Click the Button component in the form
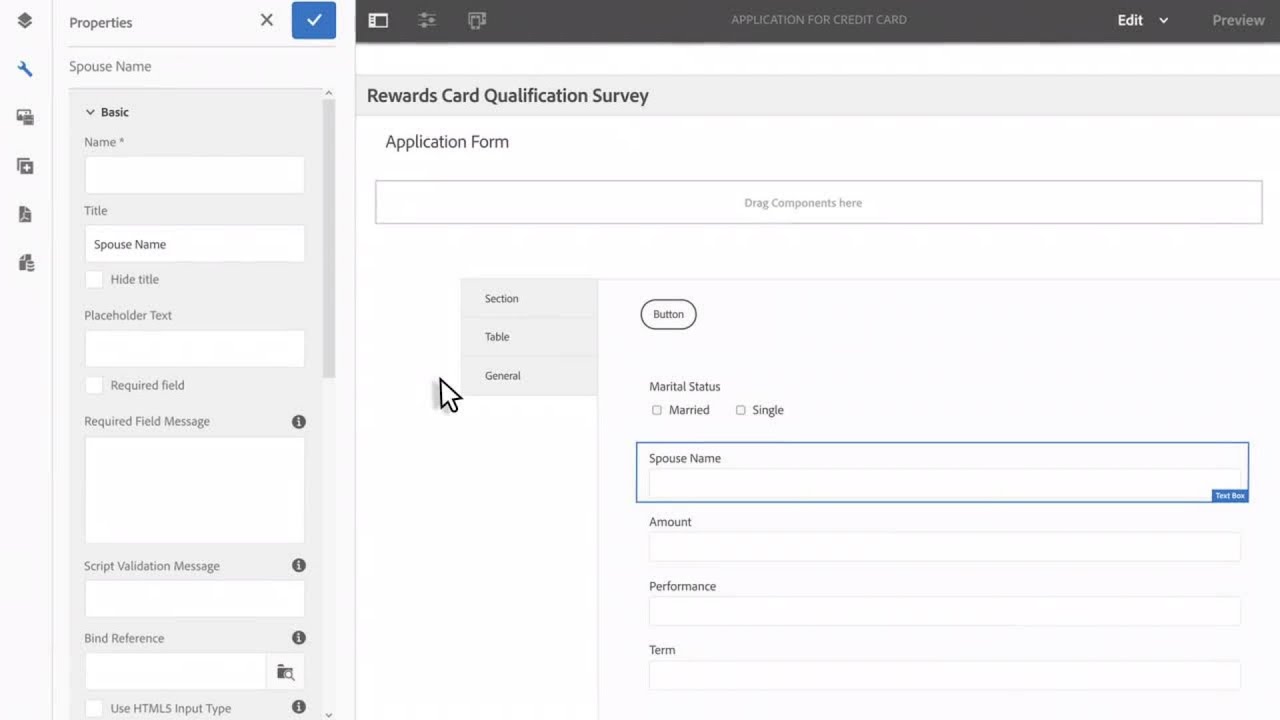Viewport: 1280px width, 720px height. [668, 314]
